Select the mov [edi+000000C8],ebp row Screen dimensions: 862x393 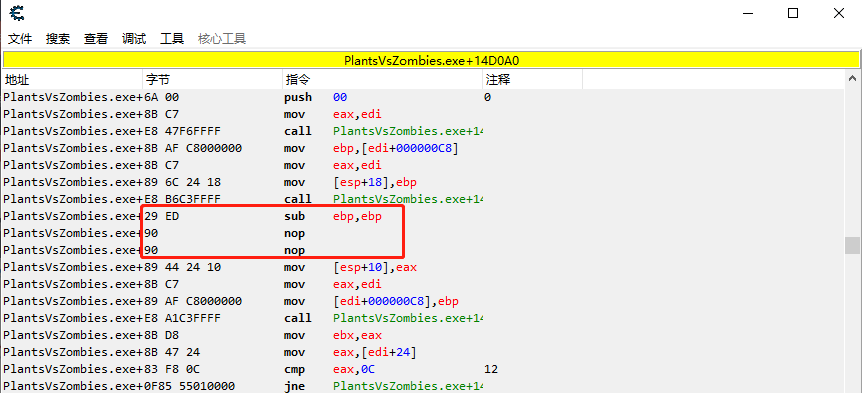(422, 301)
